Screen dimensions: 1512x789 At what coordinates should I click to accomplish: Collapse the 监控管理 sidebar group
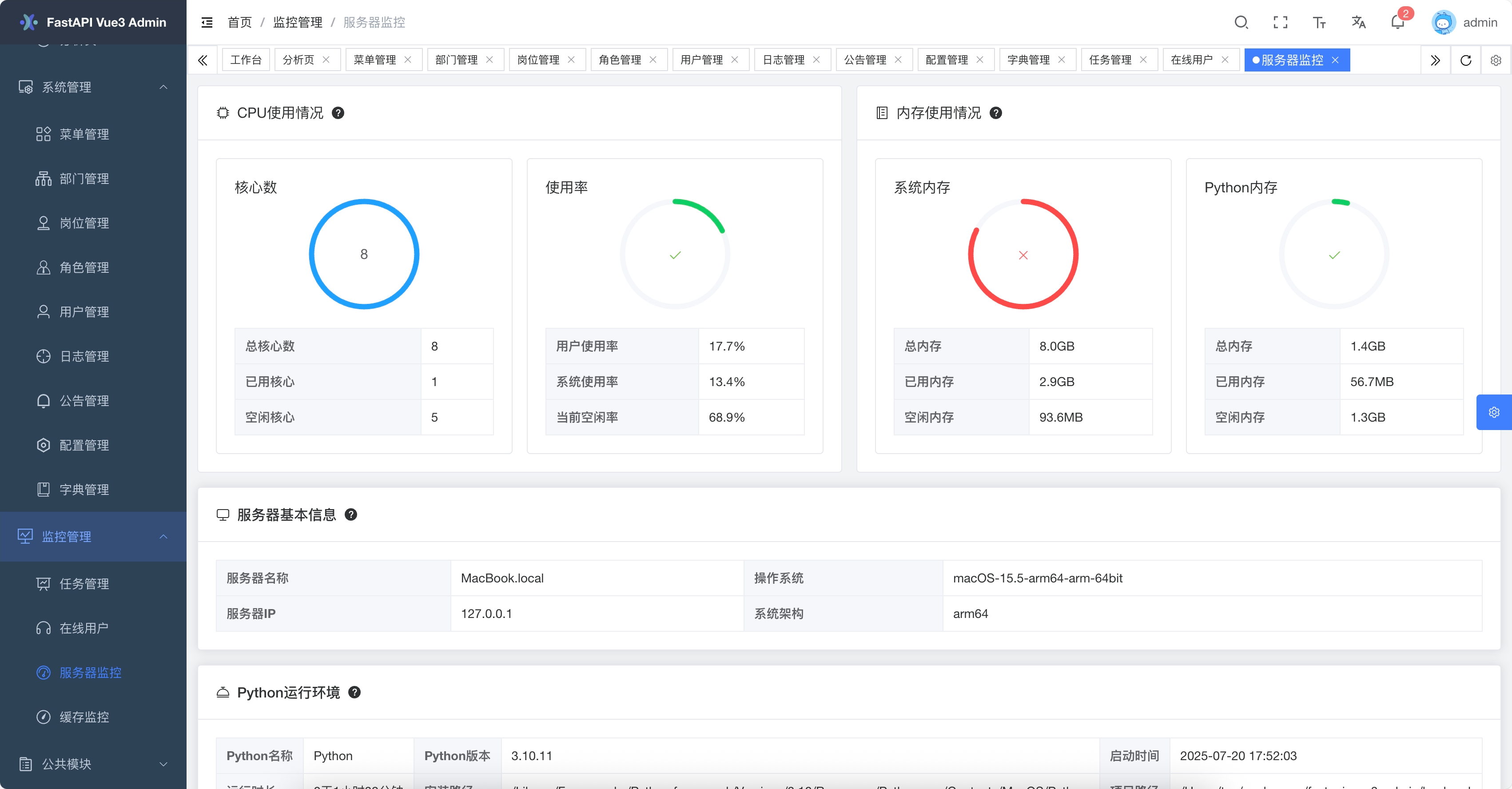click(x=93, y=537)
